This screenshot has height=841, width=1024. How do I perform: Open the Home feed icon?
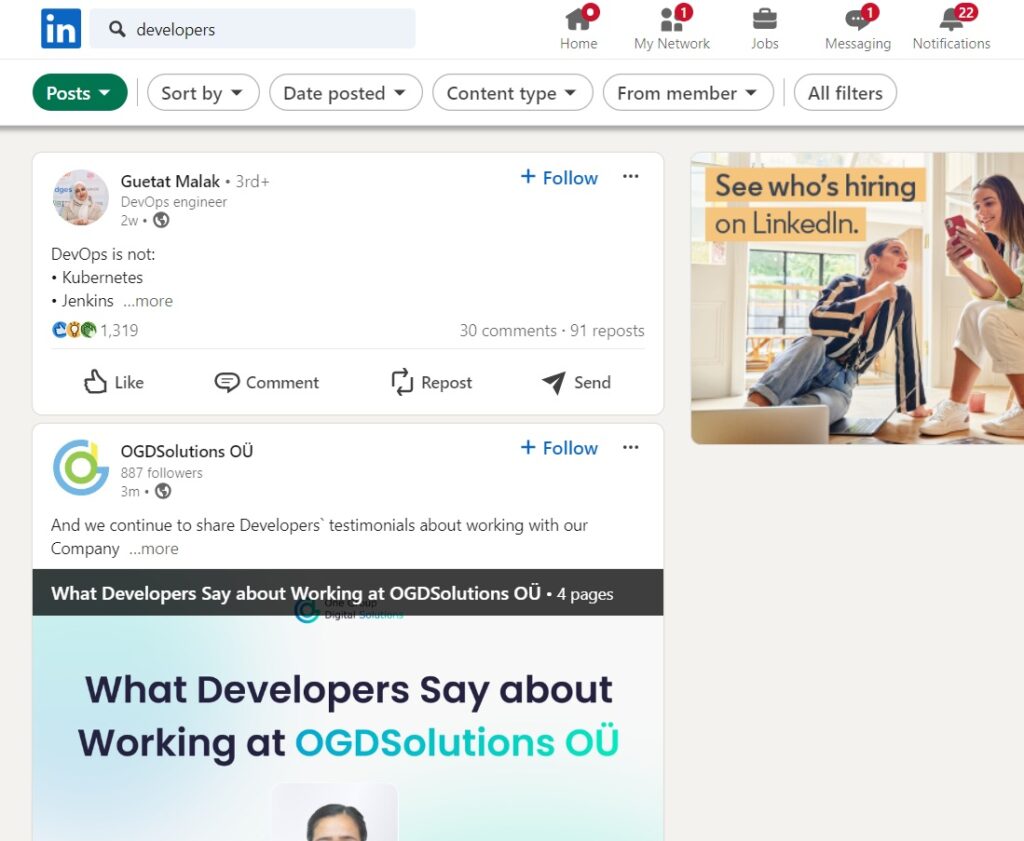click(x=578, y=20)
